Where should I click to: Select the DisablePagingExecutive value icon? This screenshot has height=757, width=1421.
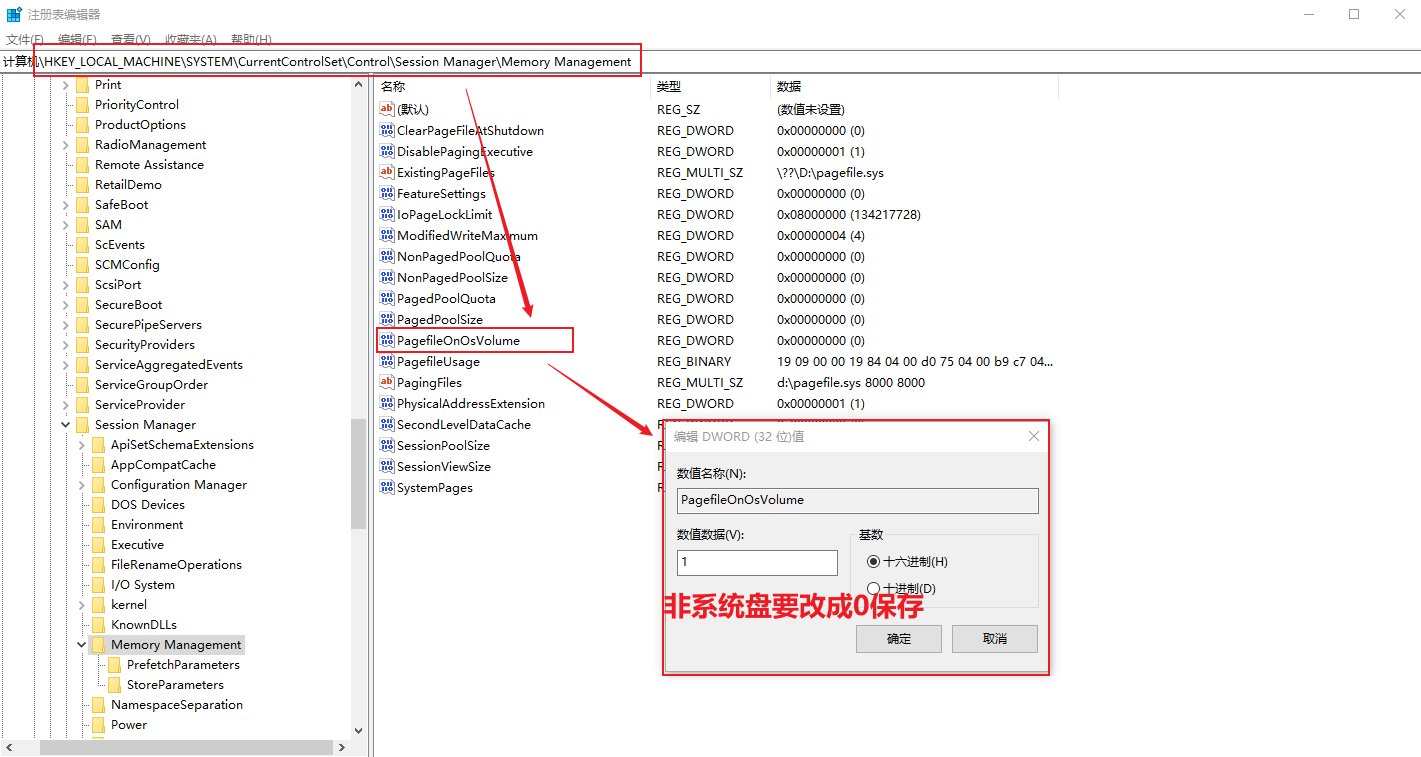(x=387, y=152)
